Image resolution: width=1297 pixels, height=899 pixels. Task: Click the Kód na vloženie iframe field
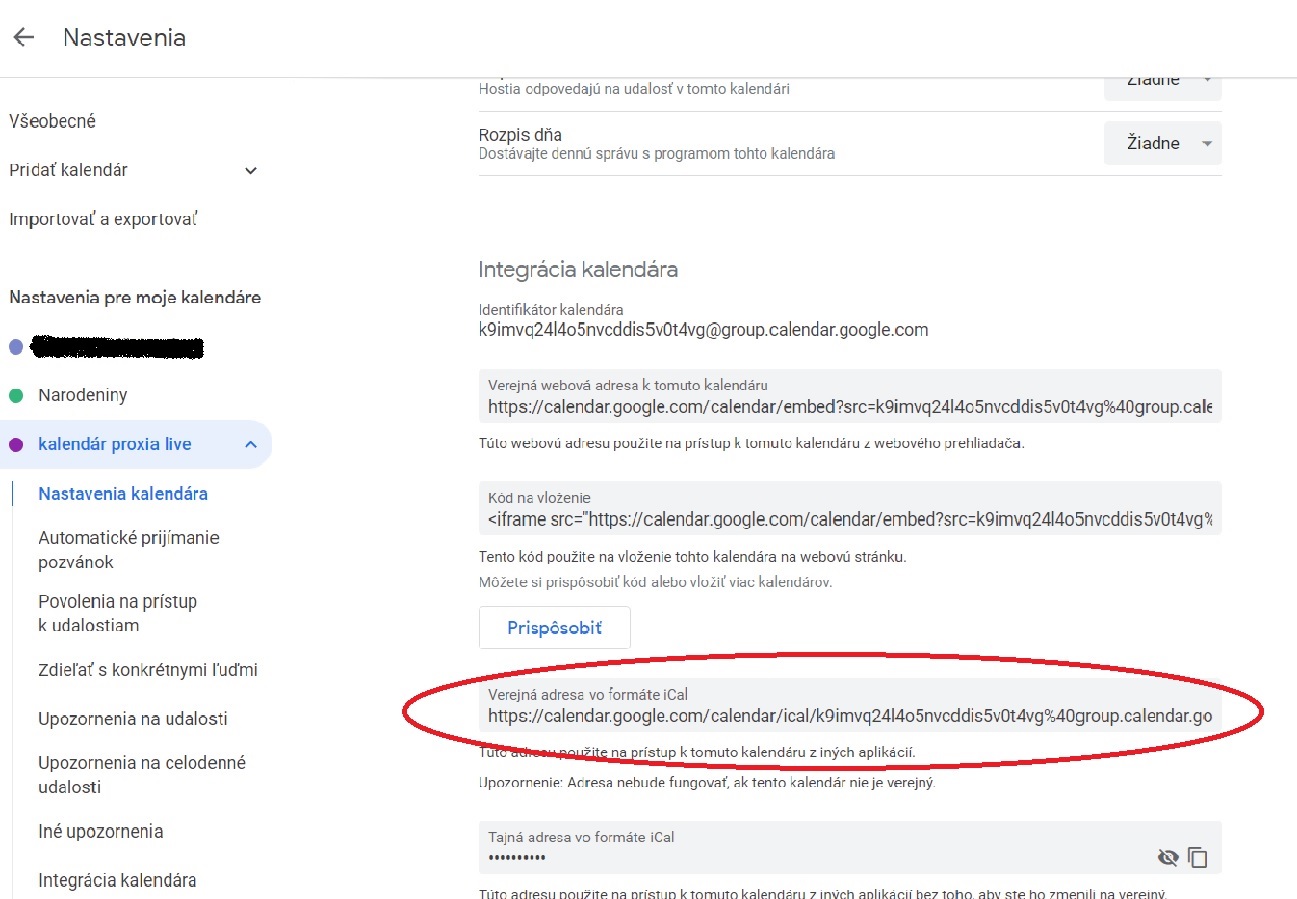(849, 519)
